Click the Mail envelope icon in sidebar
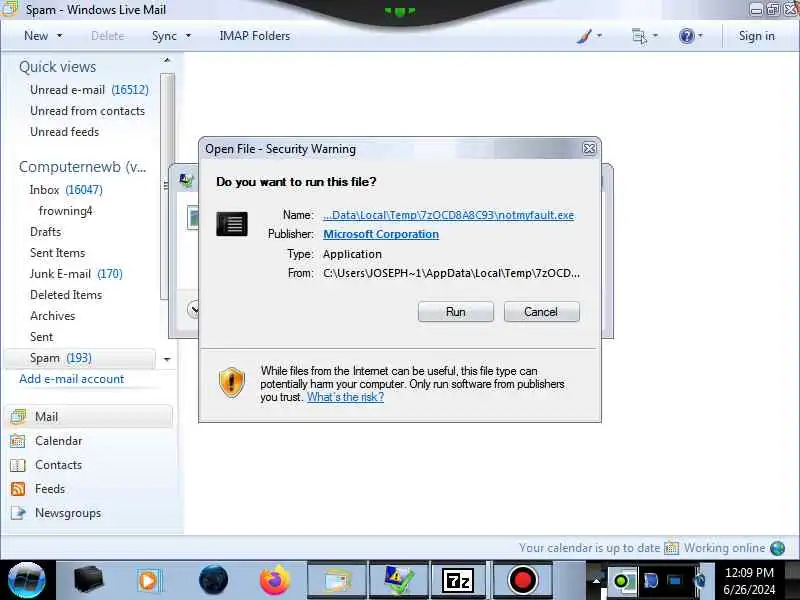The width and height of the screenshot is (800, 600). [x=18, y=416]
